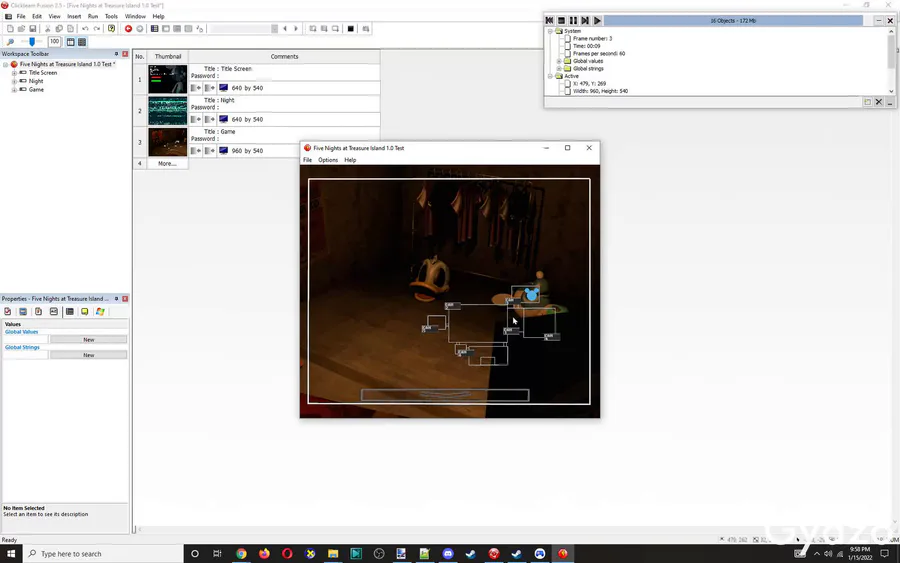
Task: Click the add item icon in debugger footer
Action: pos(867,102)
